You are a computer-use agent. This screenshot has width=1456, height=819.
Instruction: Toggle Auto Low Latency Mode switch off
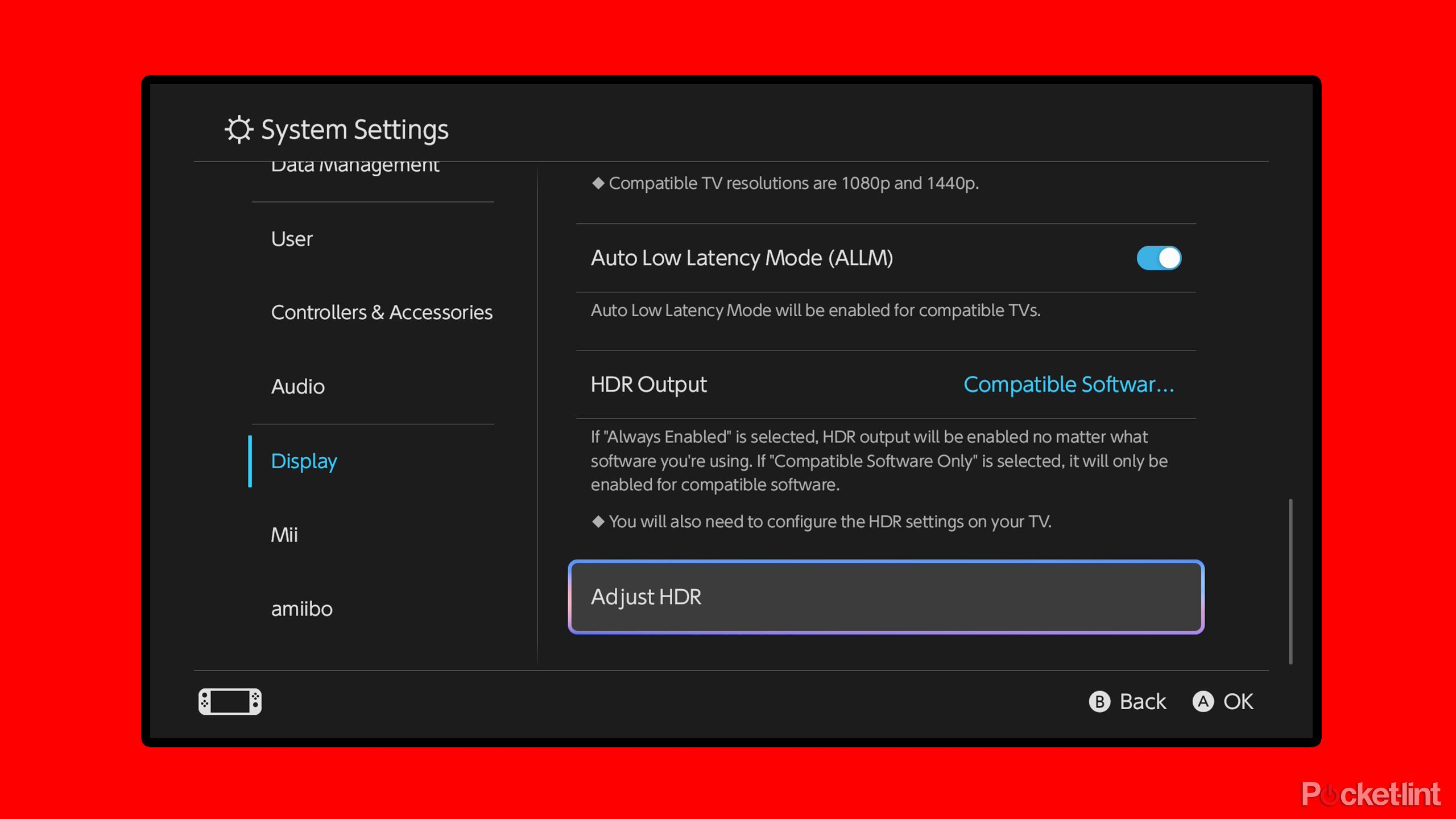click(1159, 258)
